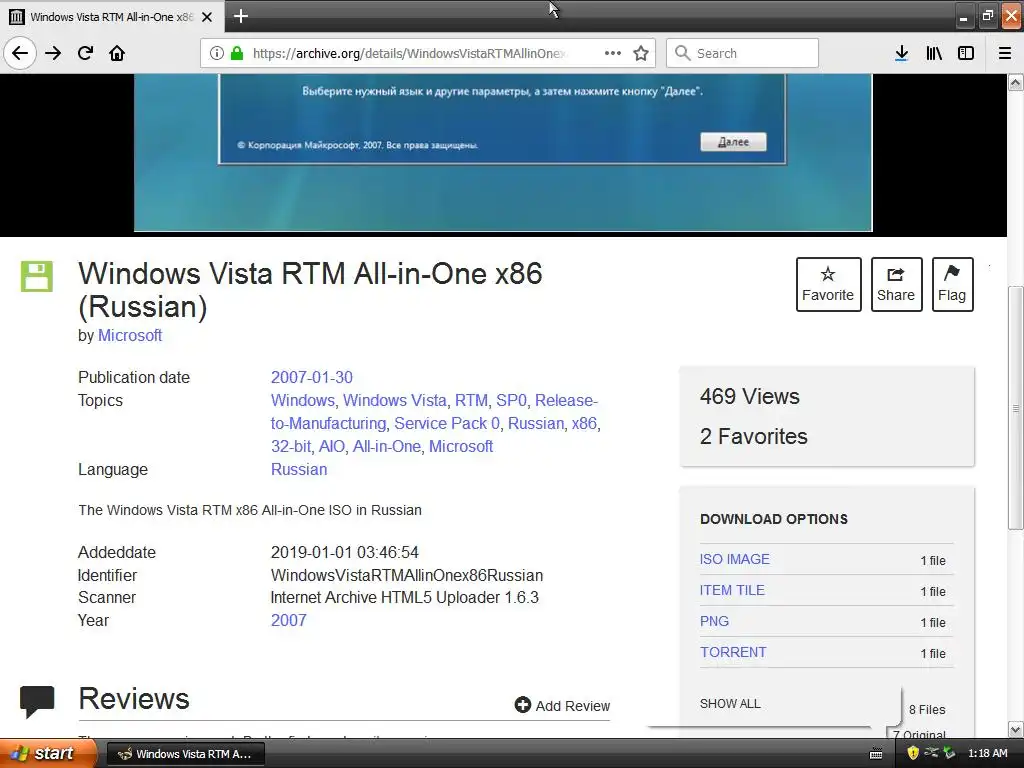
Task: Click scrollbar down arrow
Action: [x=1015, y=729]
